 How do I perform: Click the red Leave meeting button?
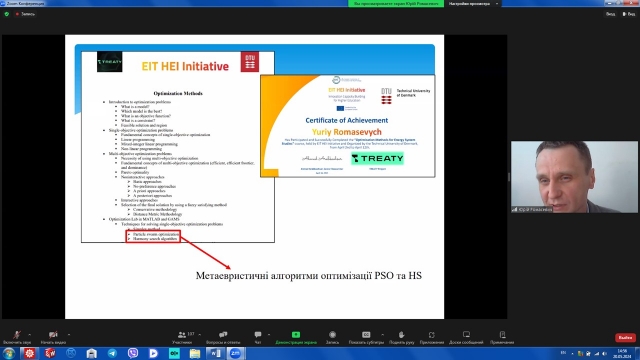[625, 338]
